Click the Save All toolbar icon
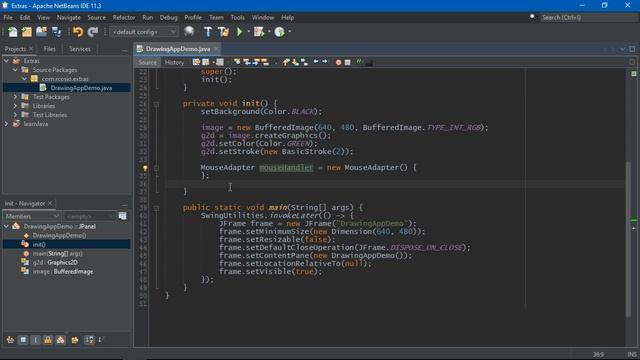Screen dimensions: 640x360 [x=56, y=32]
